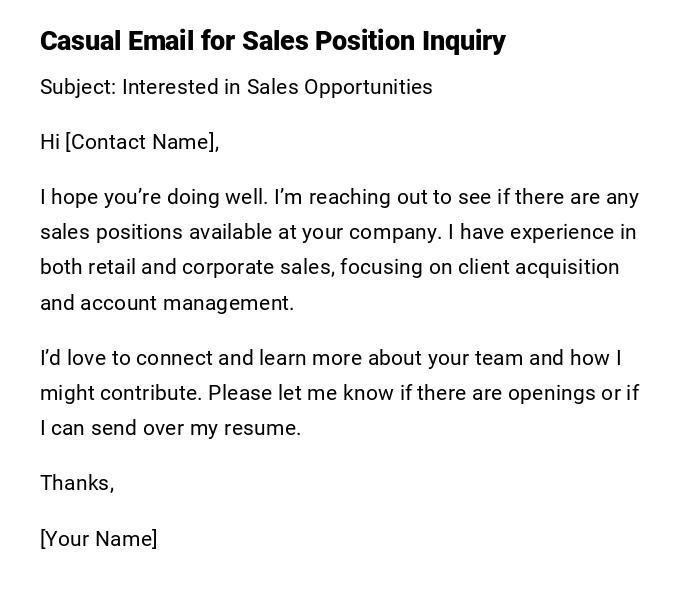Click the word 'resume'

[268, 428]
